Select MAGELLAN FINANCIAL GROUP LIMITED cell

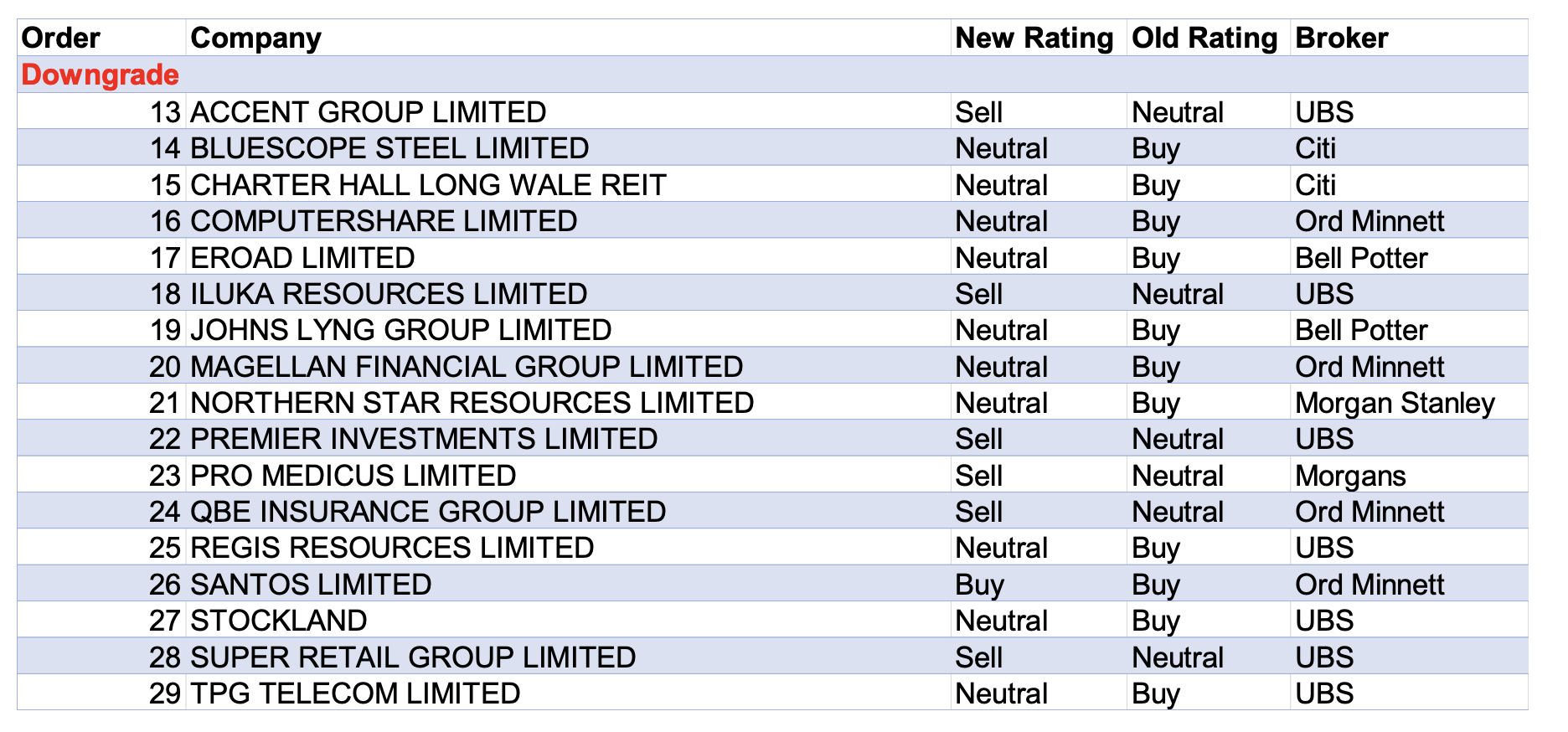point(467,367)
